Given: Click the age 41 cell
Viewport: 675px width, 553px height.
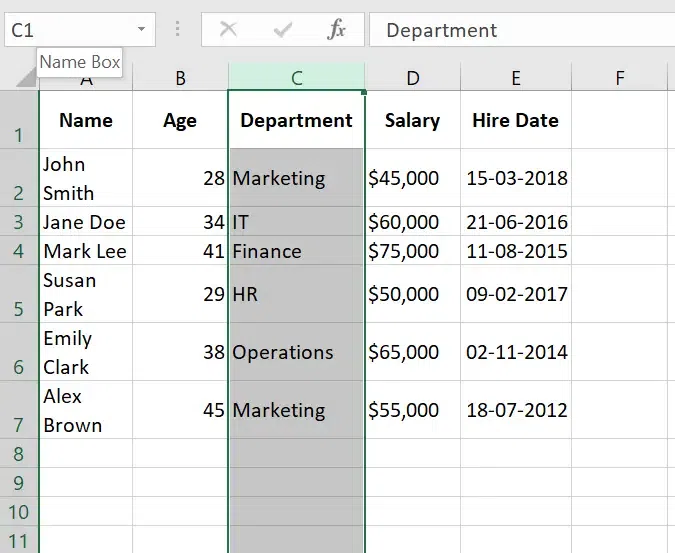Looking at the screenshot, I should coord(180,250).
